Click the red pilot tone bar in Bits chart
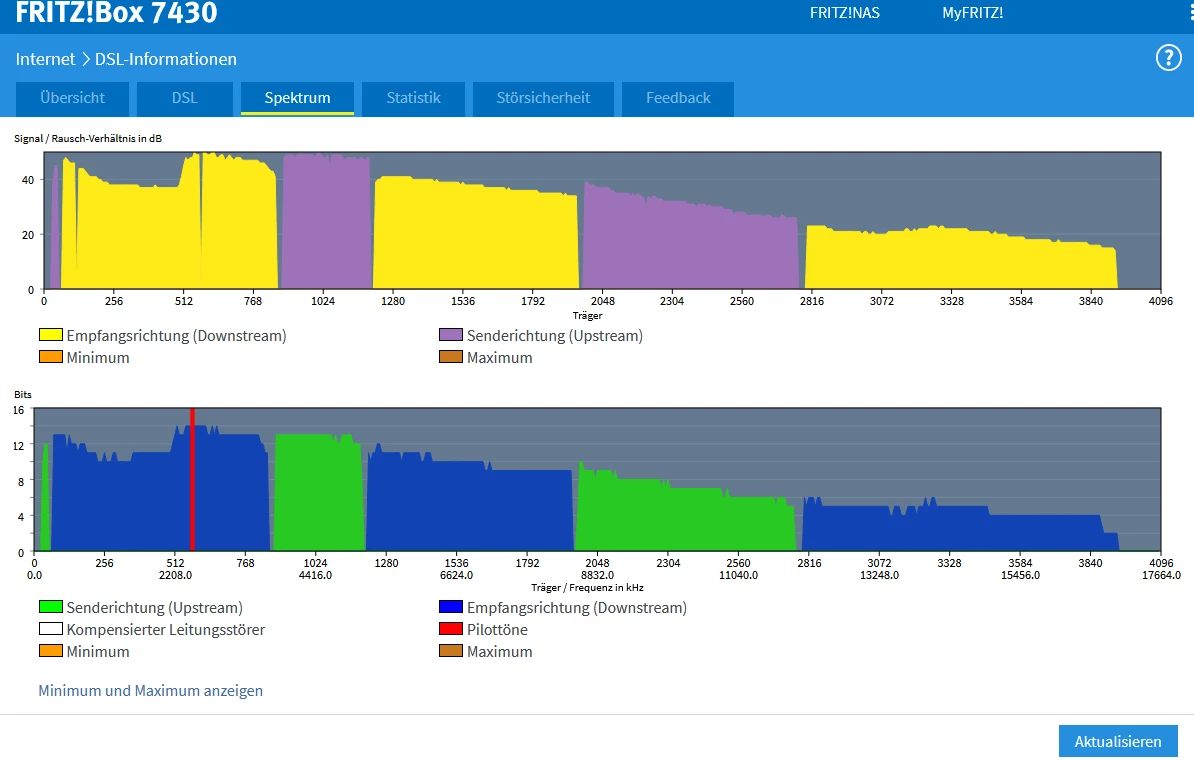The image size is (1194, 760). 192,480
